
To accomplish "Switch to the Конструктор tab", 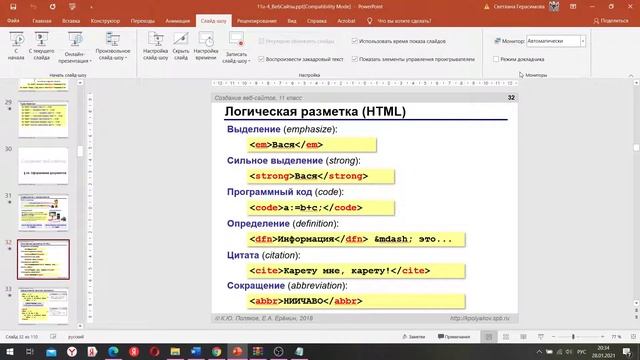I will 105,21.
